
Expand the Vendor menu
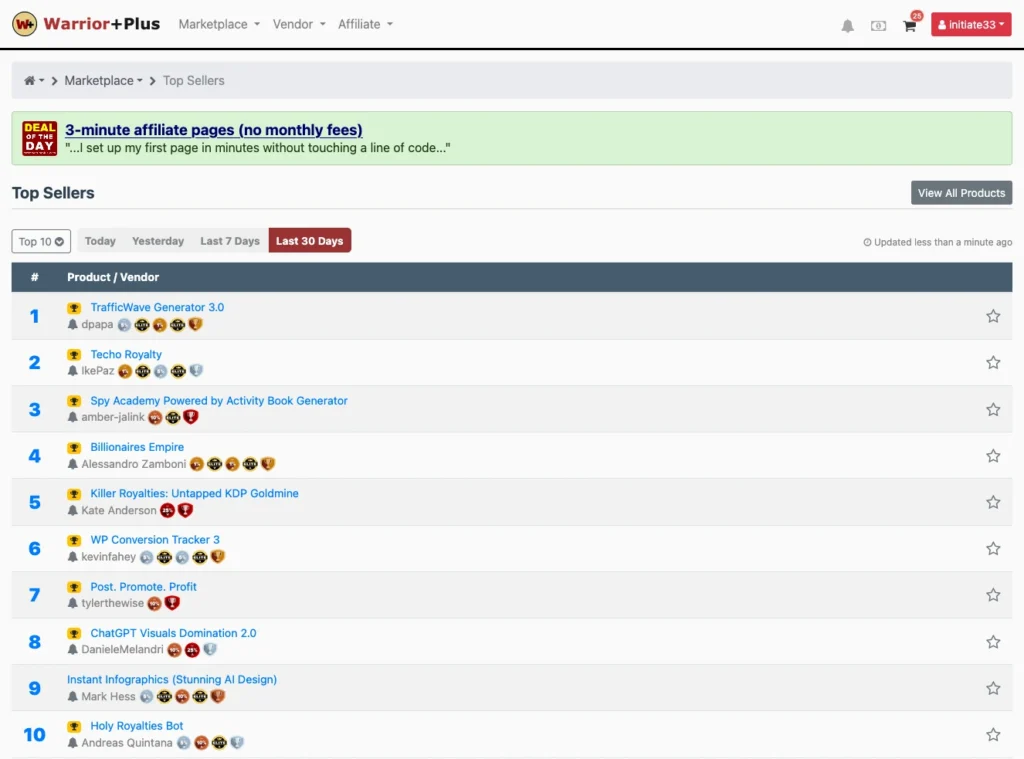point(299,24)
